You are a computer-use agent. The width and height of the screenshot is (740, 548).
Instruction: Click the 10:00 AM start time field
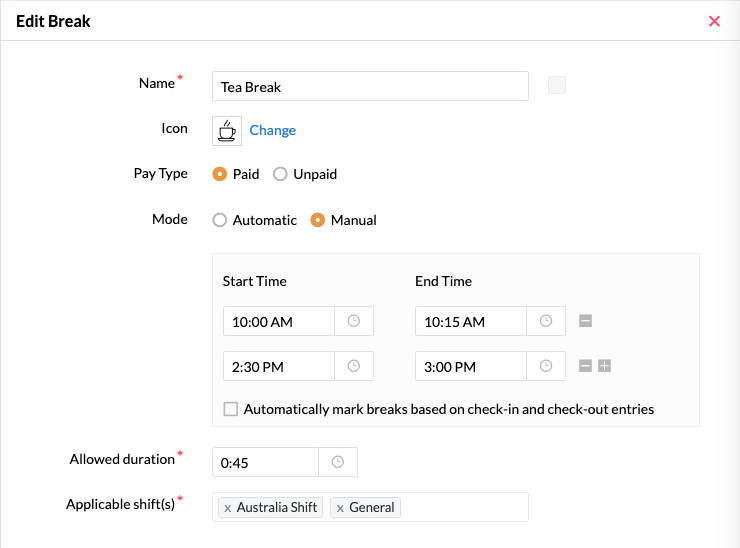point(279,321)
